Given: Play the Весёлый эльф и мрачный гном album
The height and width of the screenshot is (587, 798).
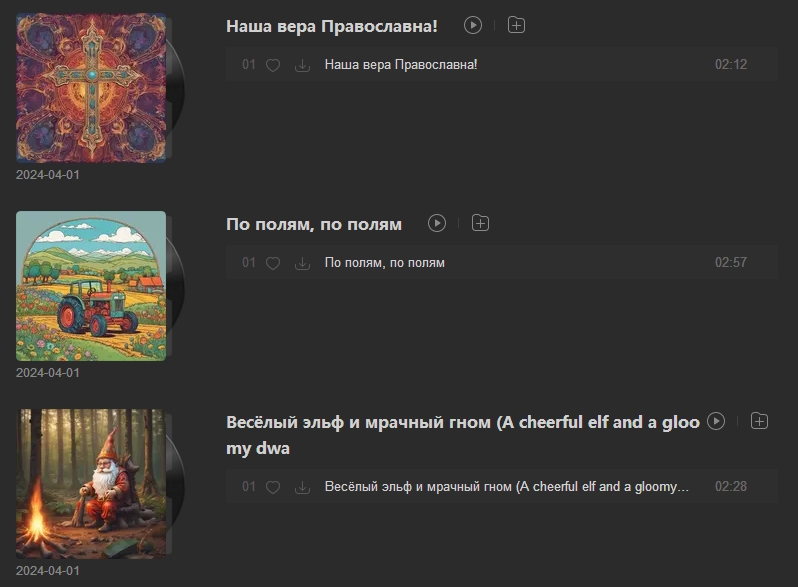Looking at the screenshot, I should coord(716,421).
